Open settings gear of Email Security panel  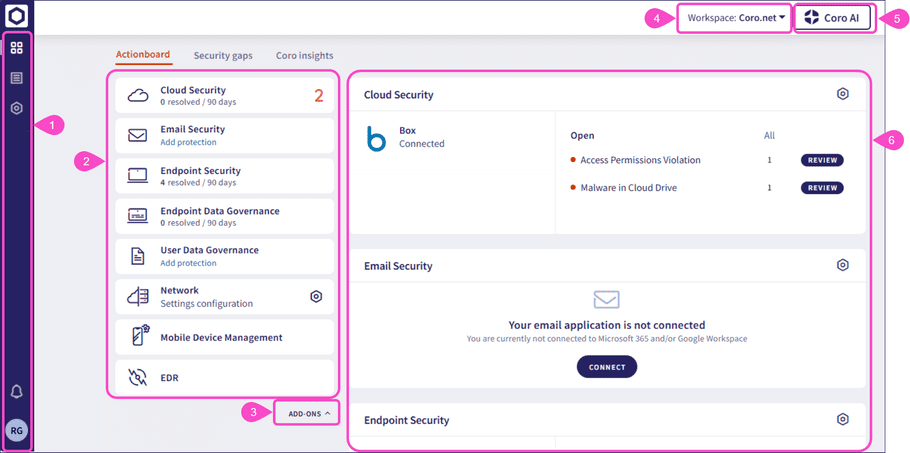tap(843, 265)
